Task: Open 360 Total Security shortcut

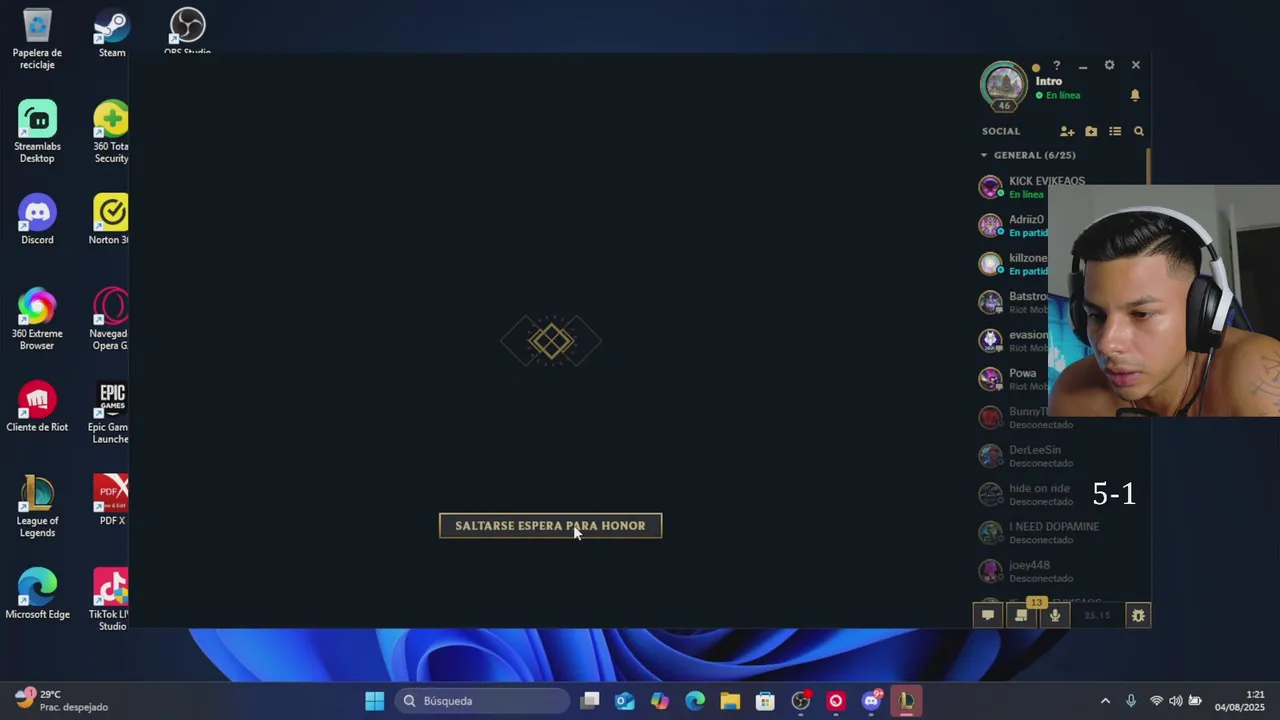Action: 111,132
